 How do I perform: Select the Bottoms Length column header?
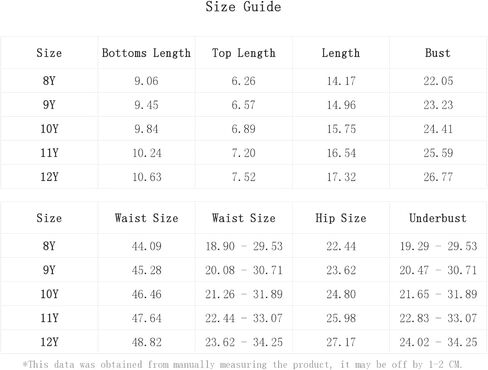pos(146,53)
